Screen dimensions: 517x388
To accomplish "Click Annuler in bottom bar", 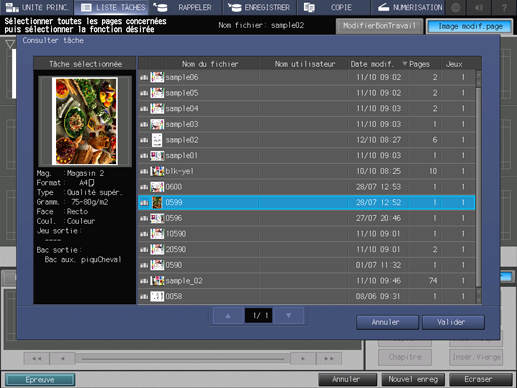I will [x=348, y=379].
